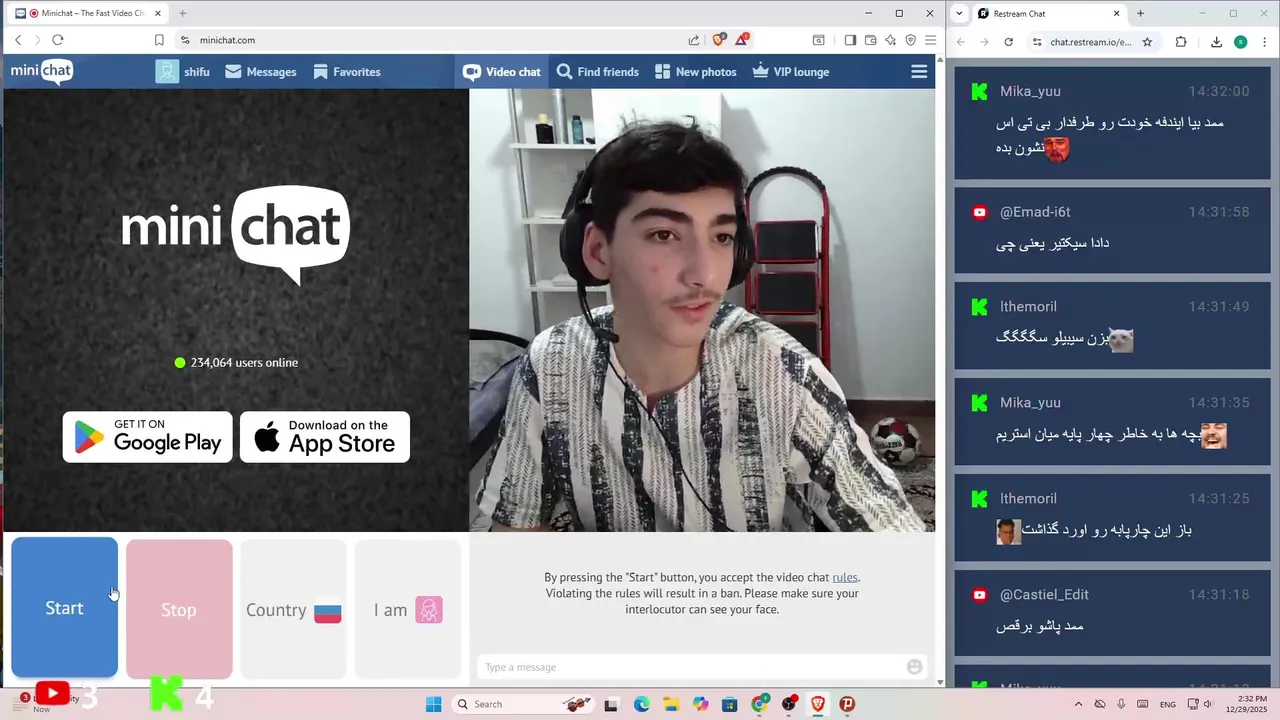
Task: Open Chrome downloads icon
Action: pos(1216,42)
